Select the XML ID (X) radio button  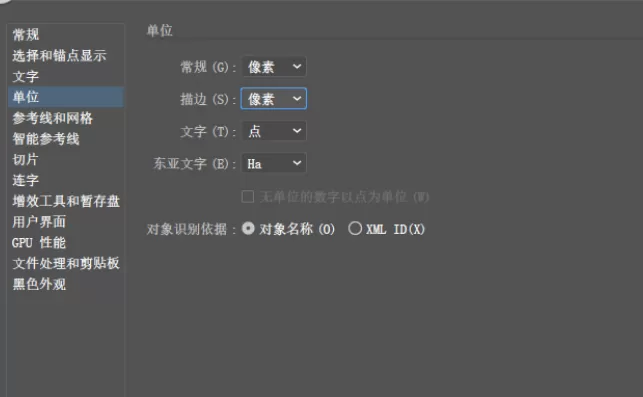[355, 228]
